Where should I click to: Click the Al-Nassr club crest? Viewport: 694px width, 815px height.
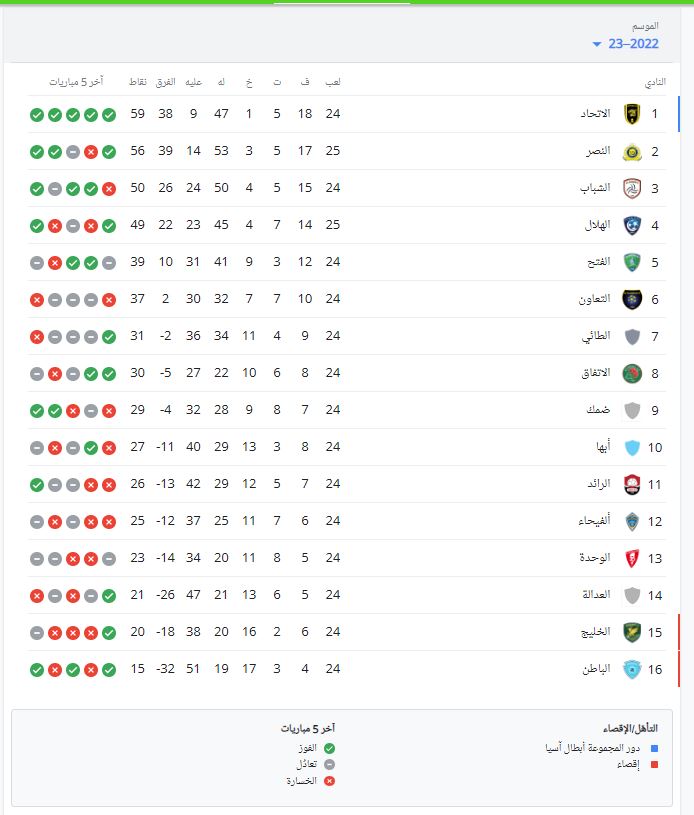[x=631, y=151]
